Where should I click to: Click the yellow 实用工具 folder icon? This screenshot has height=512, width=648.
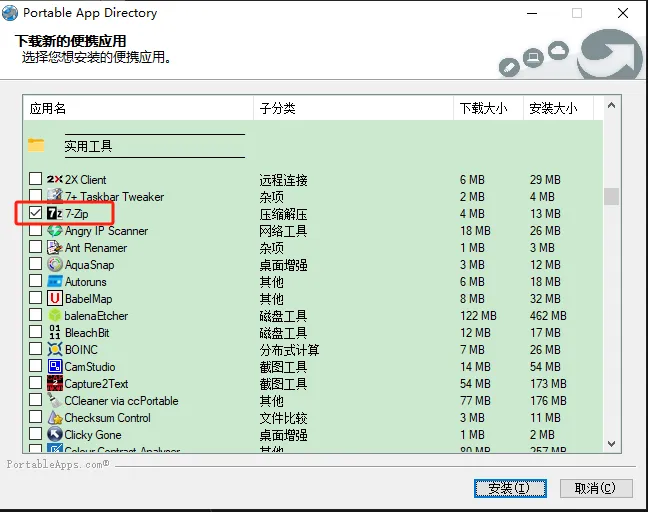point(36,145)
